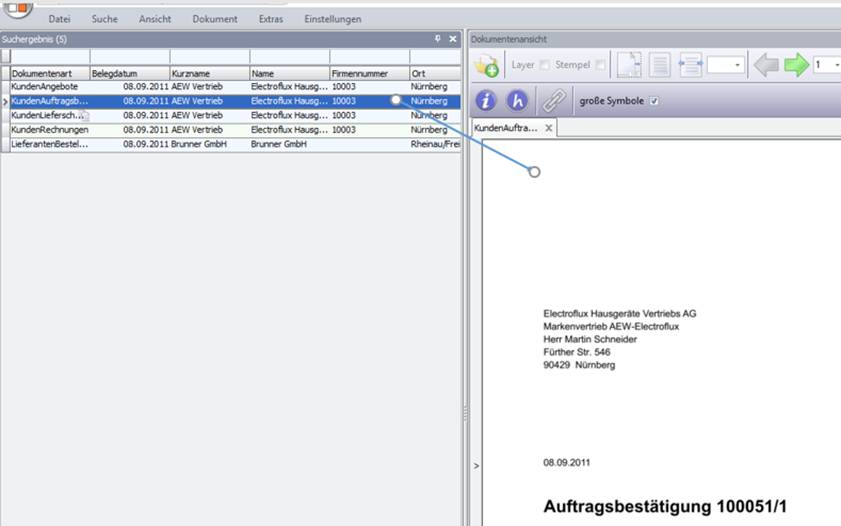The height and width of the screenshot is (526, 841).
Task: Click the fit-to-width view icon
Action: pos(690,65)
